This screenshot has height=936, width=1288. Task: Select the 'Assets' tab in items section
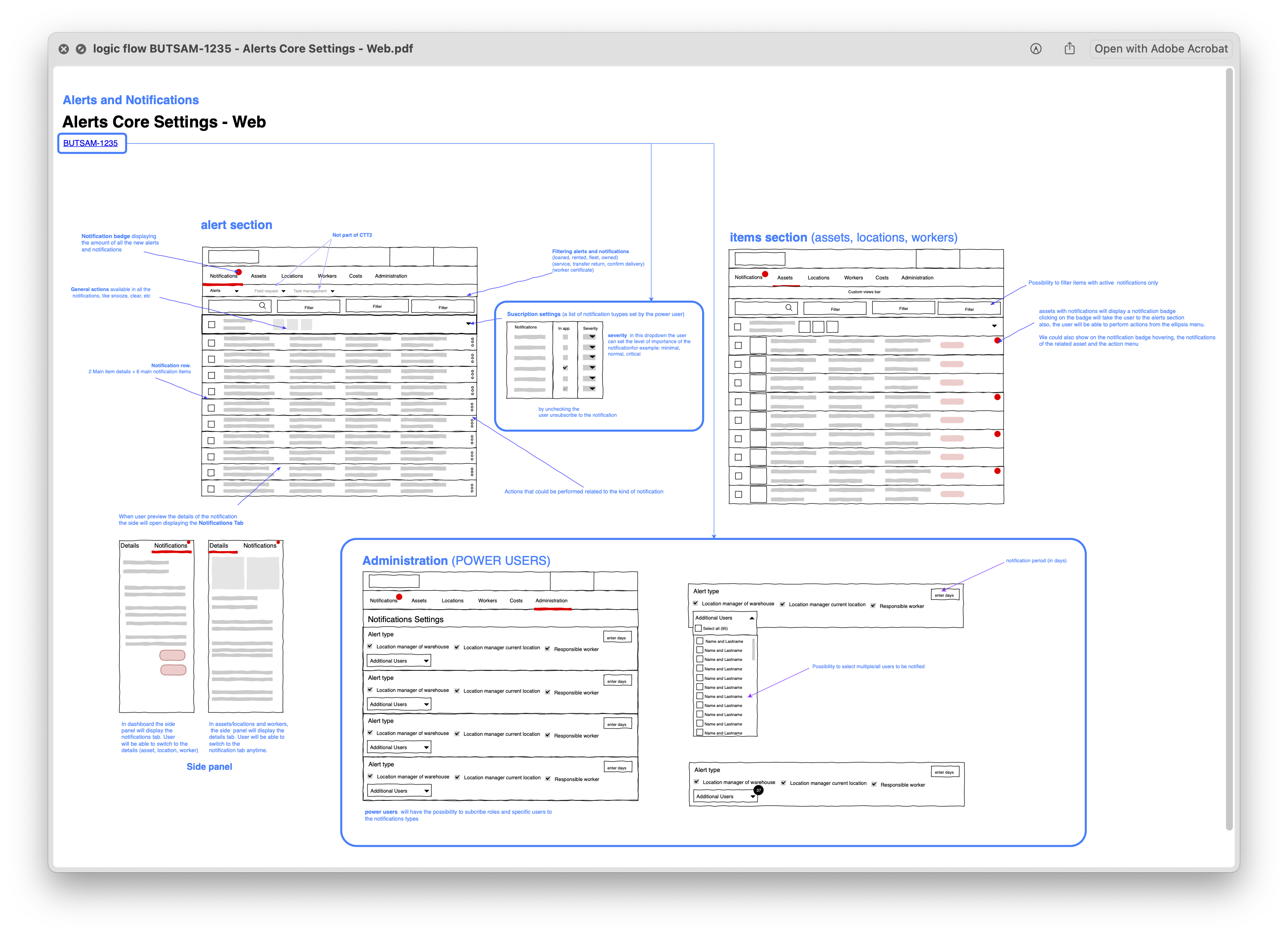(x=784, y=278)
